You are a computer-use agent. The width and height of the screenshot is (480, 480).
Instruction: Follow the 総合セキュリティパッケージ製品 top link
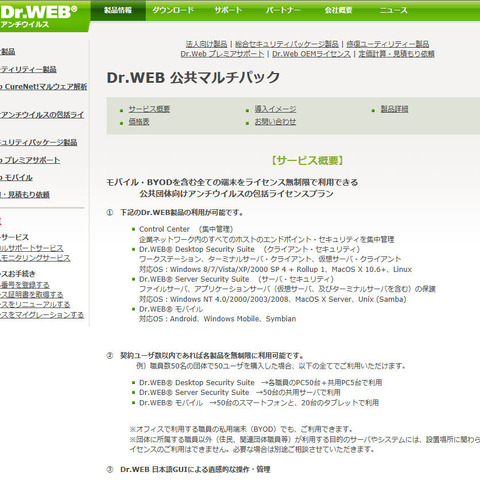click(287, 44)
